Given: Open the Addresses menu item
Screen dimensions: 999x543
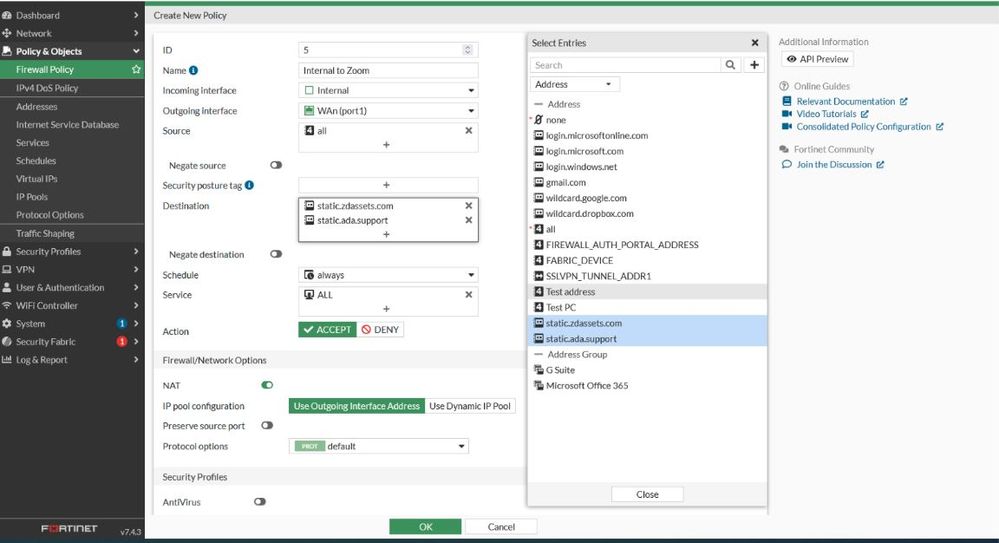Looking at the screenshot, I should click(36, 106).
